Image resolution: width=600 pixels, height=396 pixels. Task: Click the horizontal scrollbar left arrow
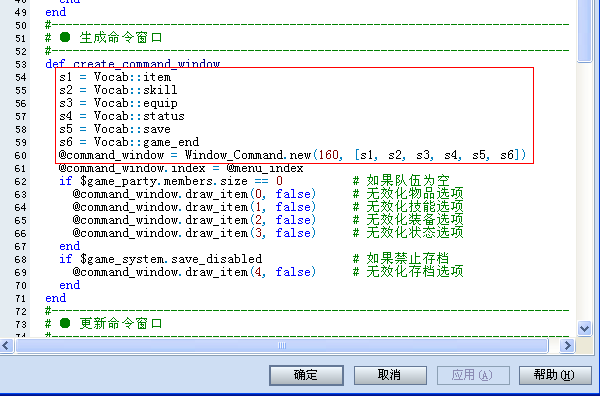coord(6,346)
